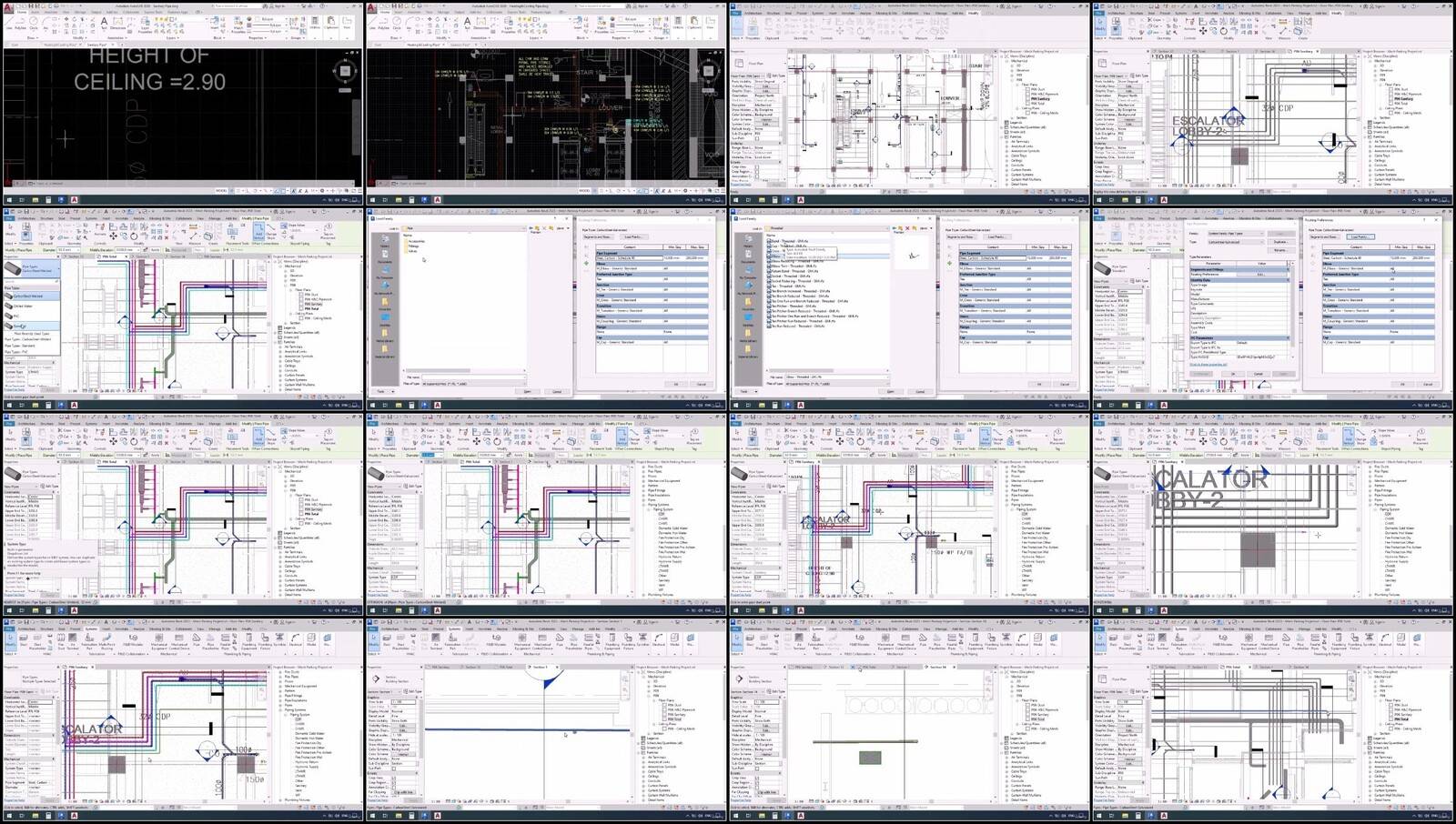
Task: Click the green add-row plus in Accessories folder frame
Action: tap(586, 263)
